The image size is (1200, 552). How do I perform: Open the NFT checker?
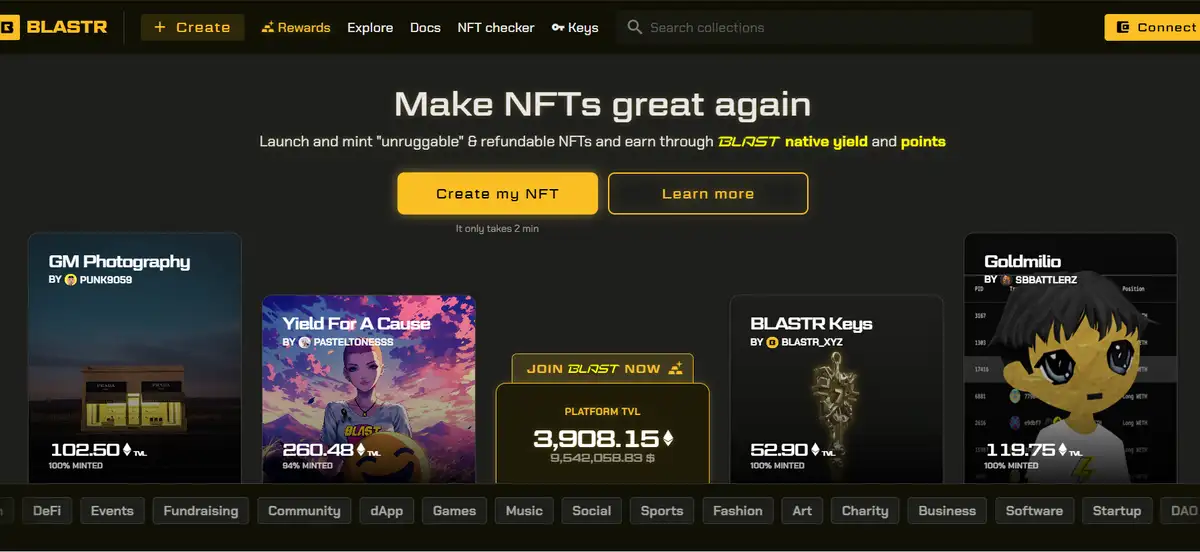click(x=496, y=28)
